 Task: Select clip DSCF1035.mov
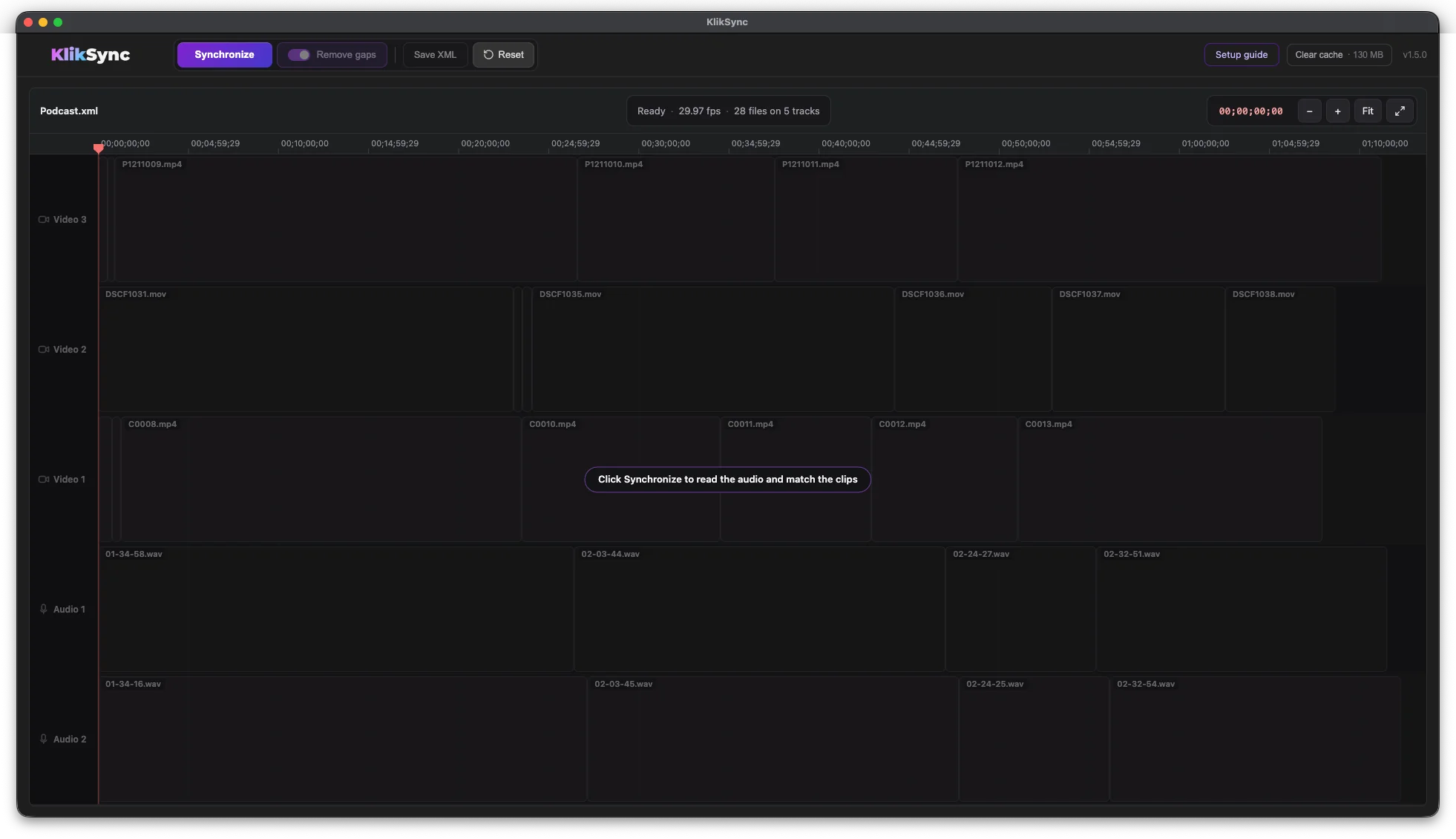tap(713, 350)
